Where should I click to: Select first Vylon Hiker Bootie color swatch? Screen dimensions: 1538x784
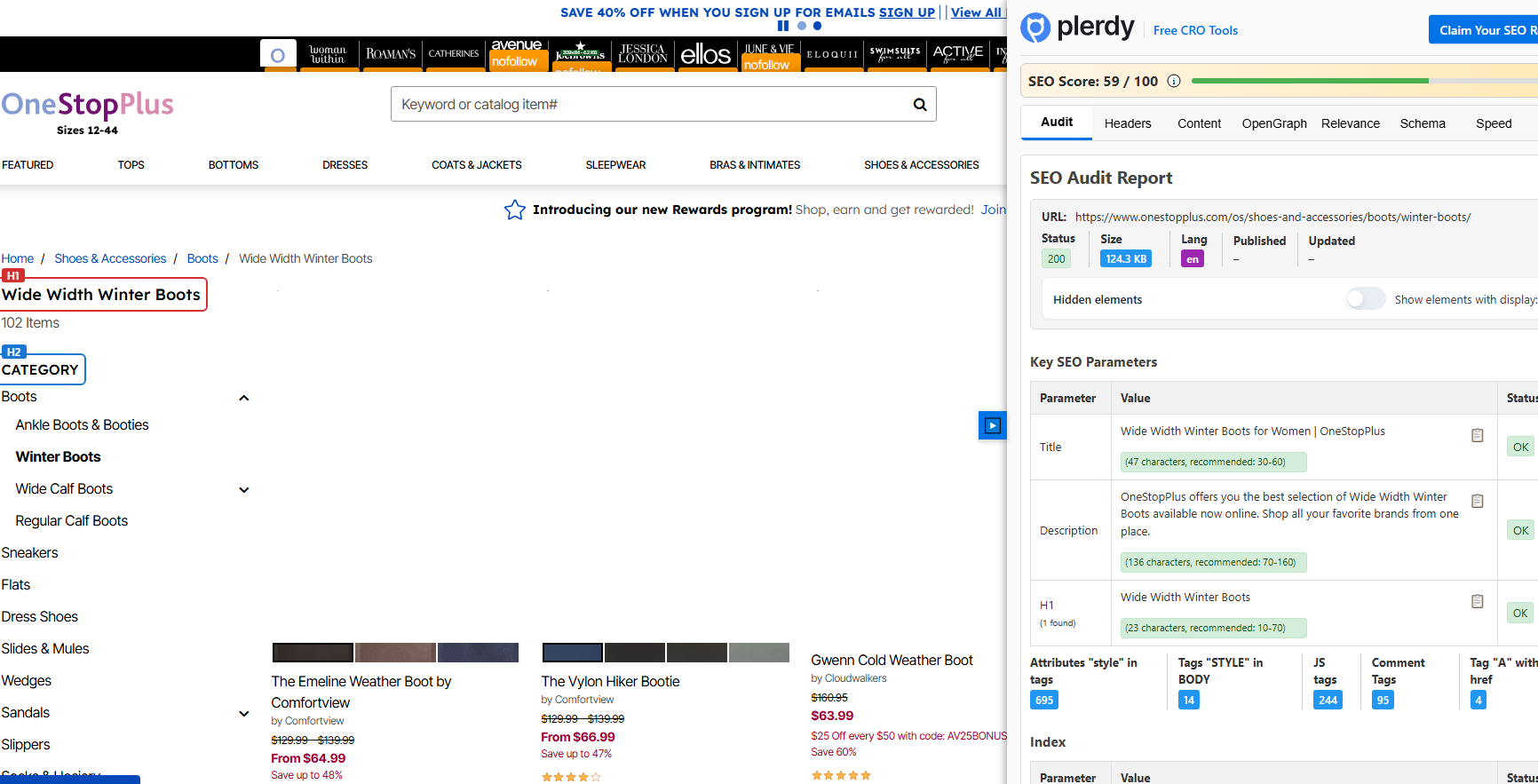click(x=573, y=653)
